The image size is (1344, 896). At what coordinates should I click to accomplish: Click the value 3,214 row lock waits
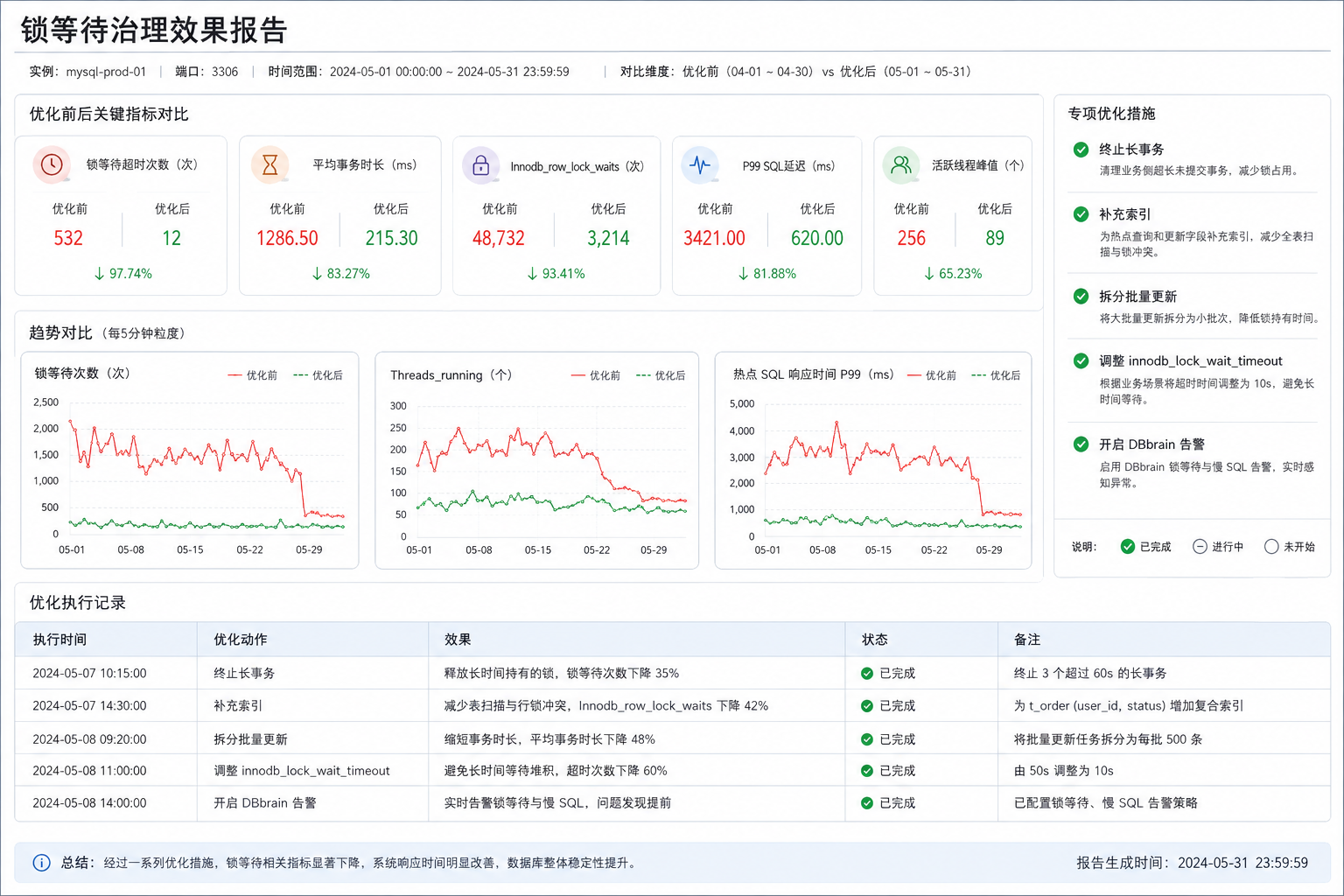[x=608, y=238]
